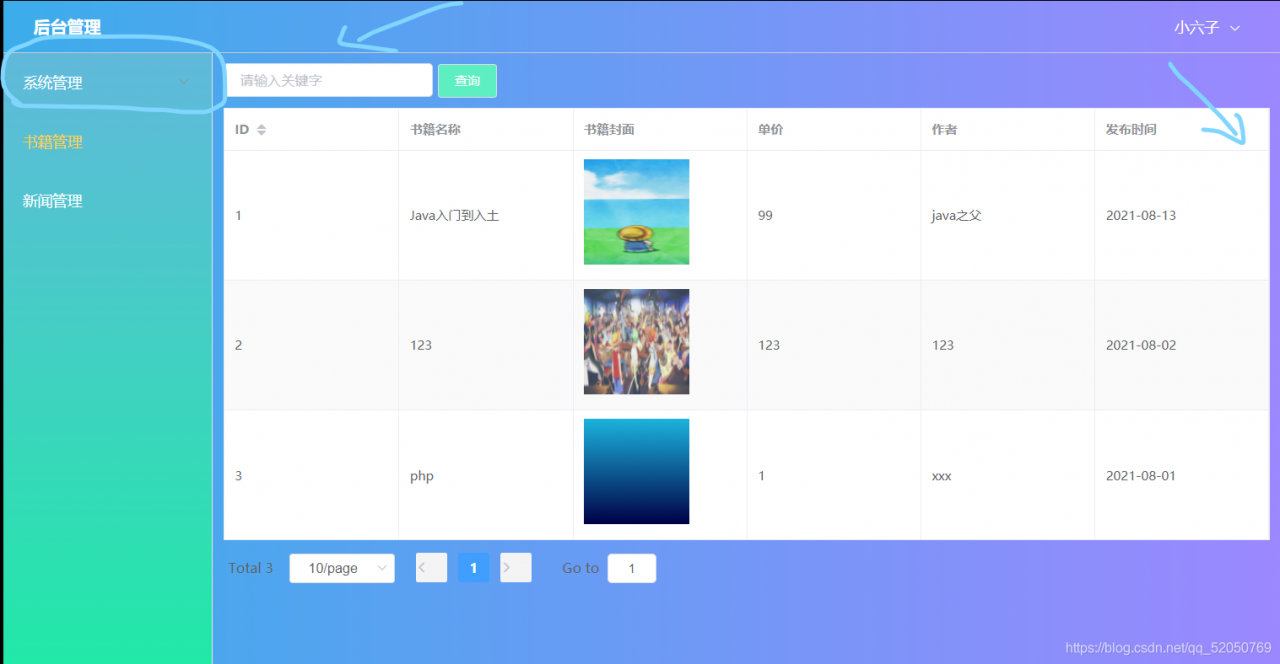Click the next page arrow in pagination
The height and width of the screenshot is (664, 1280).
(515, 567)
